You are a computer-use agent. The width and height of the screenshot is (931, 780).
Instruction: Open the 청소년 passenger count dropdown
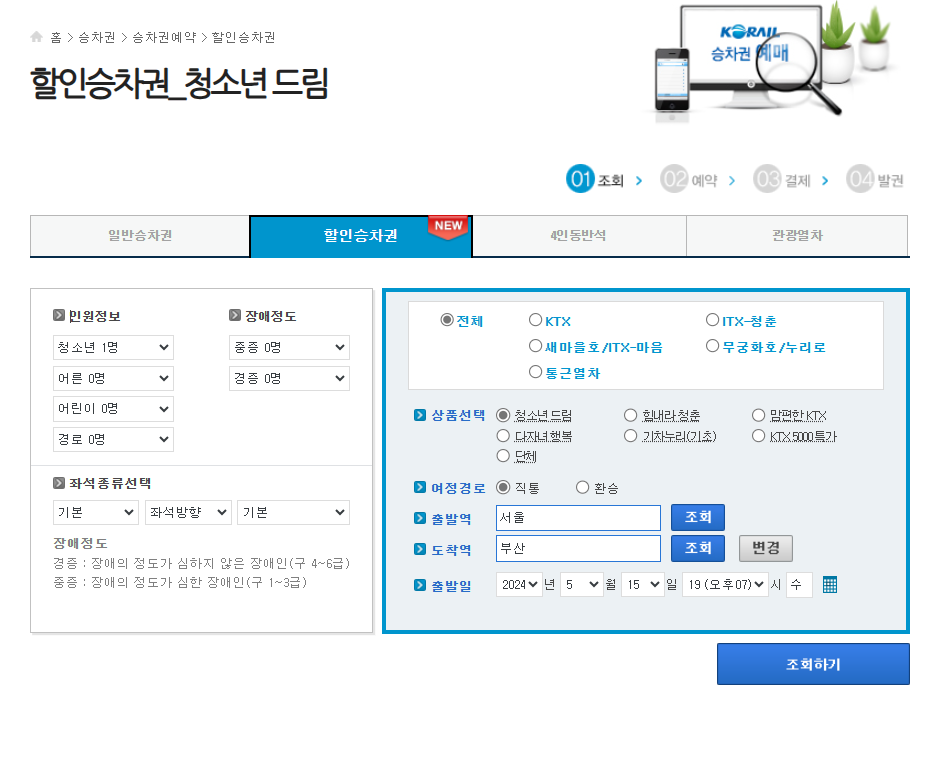click(x=113, y=347)
